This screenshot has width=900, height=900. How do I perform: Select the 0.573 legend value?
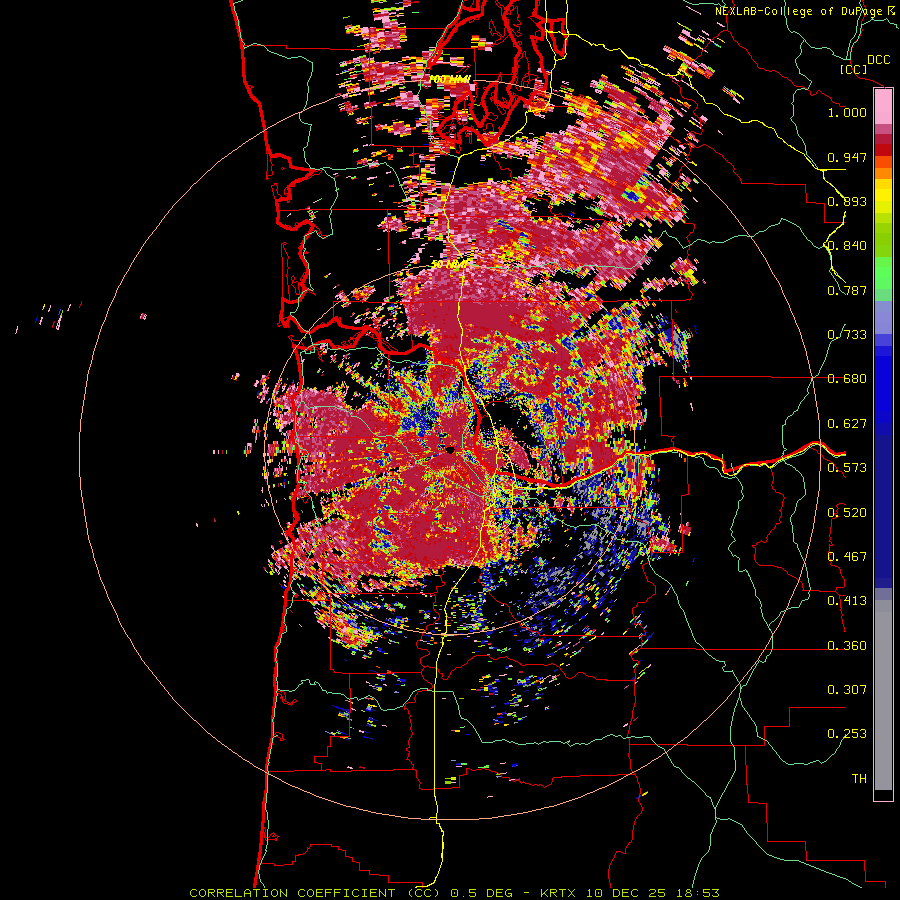coord(847,468)
